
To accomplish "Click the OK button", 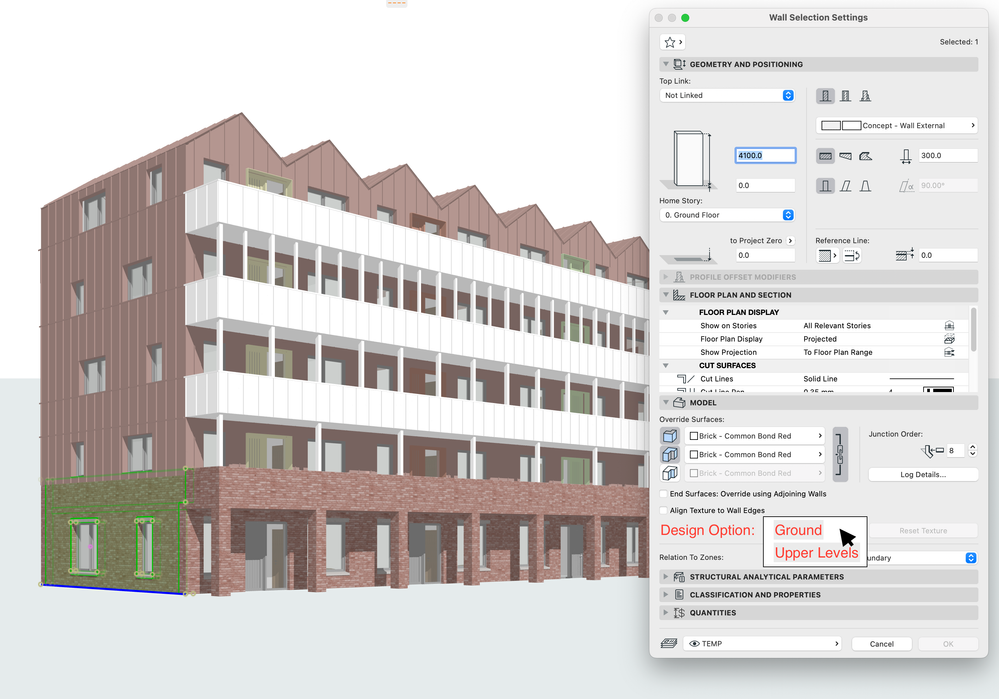I will 948,644.
